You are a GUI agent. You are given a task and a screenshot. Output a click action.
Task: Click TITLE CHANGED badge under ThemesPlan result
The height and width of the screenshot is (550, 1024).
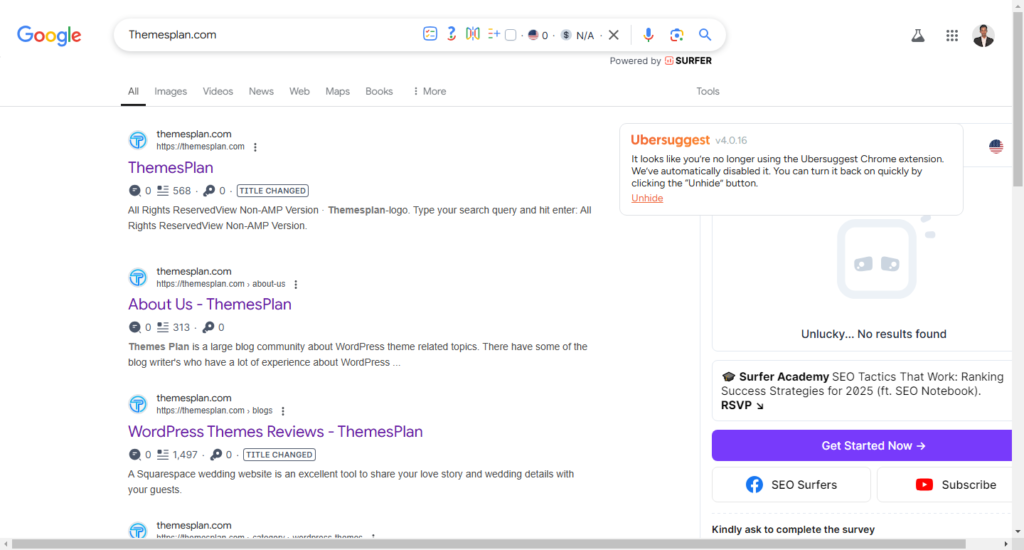pos(272,191)
